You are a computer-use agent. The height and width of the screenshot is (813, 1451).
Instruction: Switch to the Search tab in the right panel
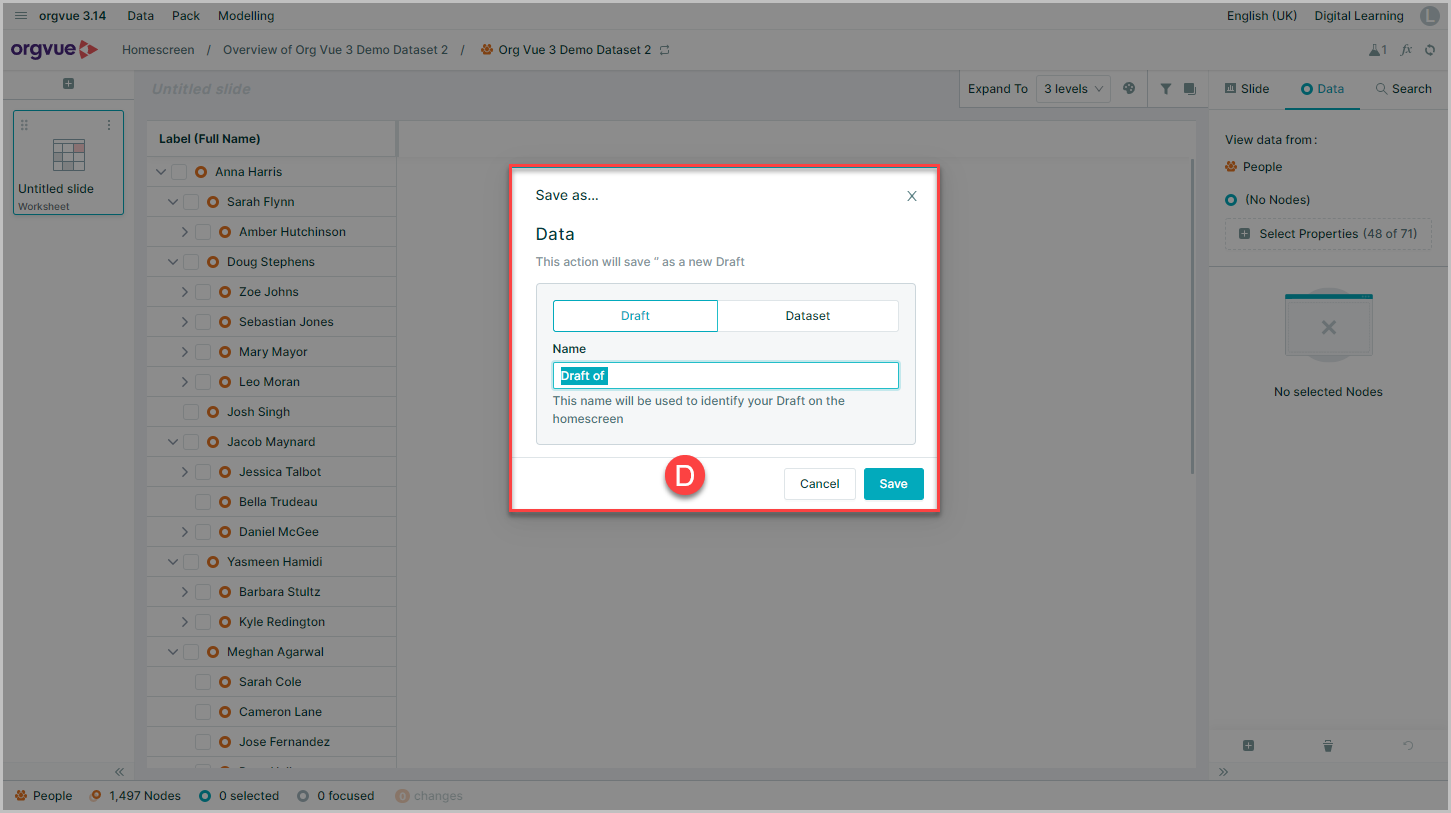(x=1403, y=89)
